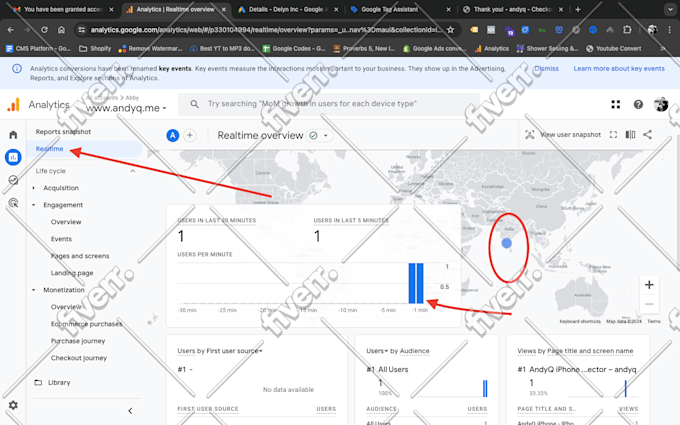
Task: Click the browser home button
Action: [x=61, y=30]
